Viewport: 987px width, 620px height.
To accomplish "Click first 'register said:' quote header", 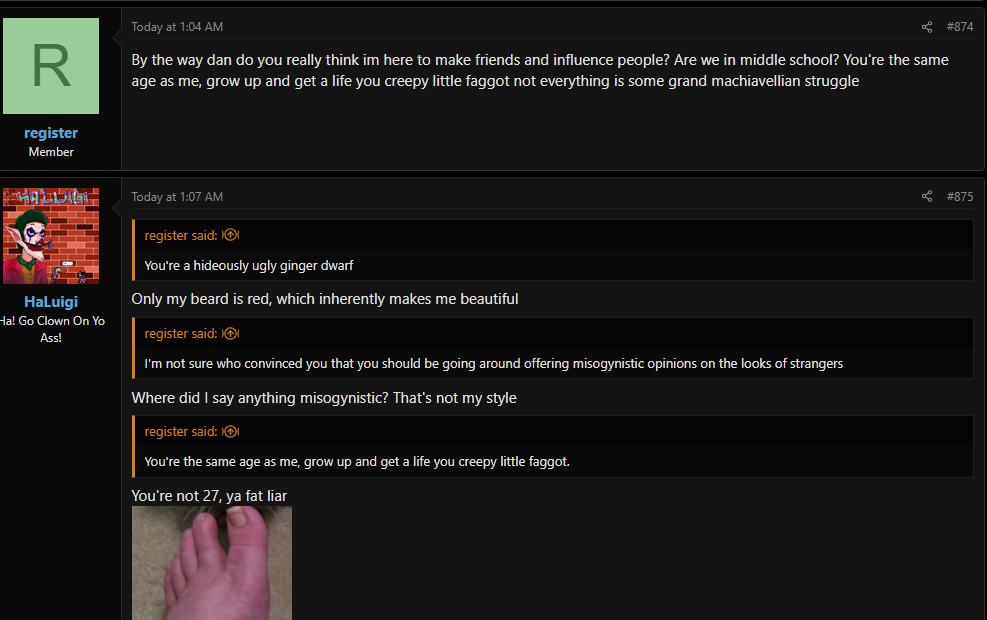I will [181, 235].
